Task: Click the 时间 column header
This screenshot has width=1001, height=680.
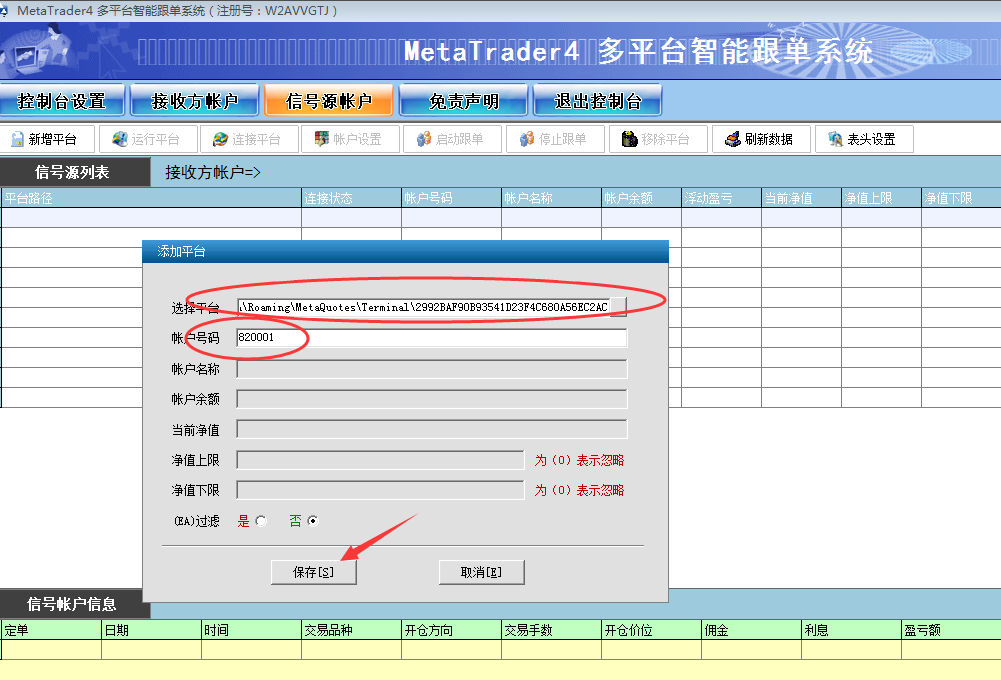Action: click(252, 630)
